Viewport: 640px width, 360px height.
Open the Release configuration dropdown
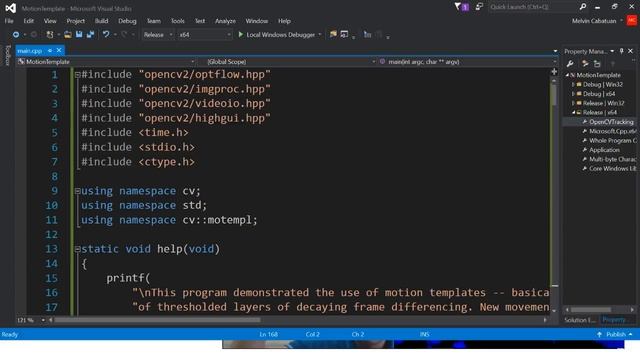pos(158,35)
